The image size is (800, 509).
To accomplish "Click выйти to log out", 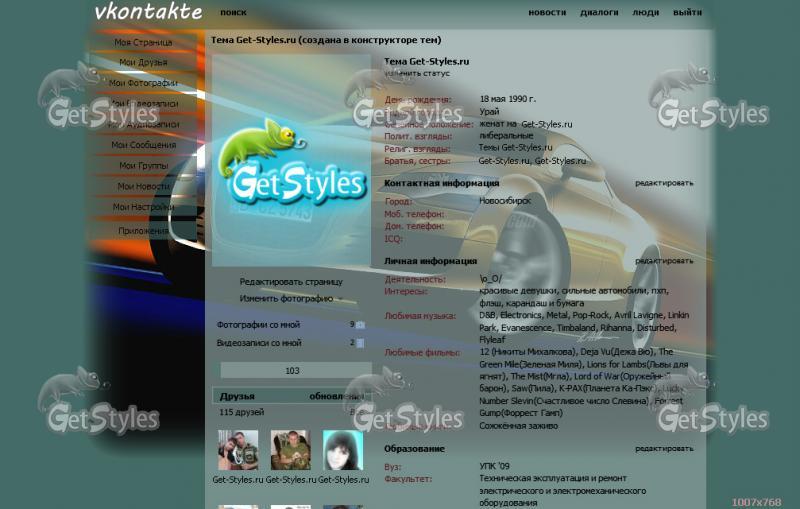I will [687, 12].
